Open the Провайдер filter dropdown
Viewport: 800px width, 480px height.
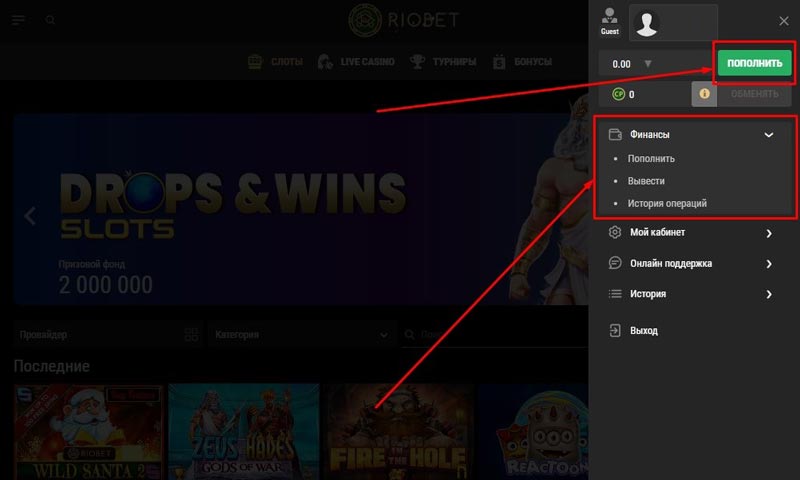[108, 335]
